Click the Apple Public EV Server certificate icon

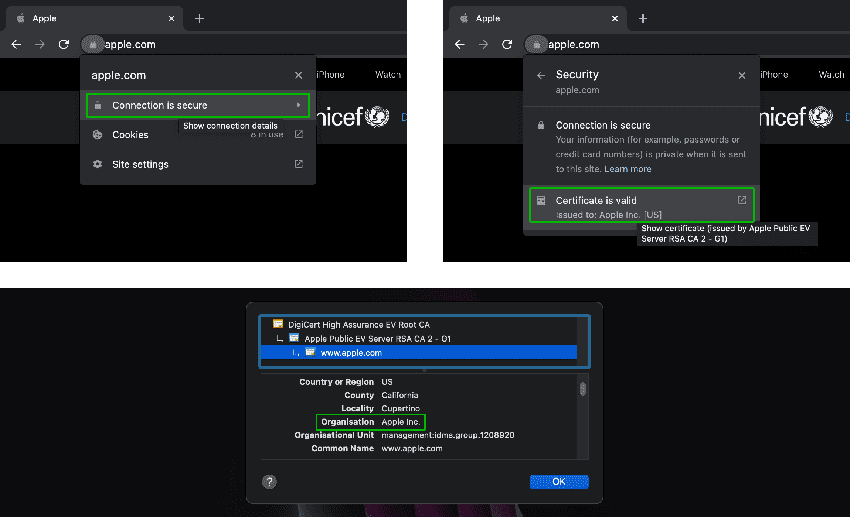pyautogui.click(x=294, y=338)
